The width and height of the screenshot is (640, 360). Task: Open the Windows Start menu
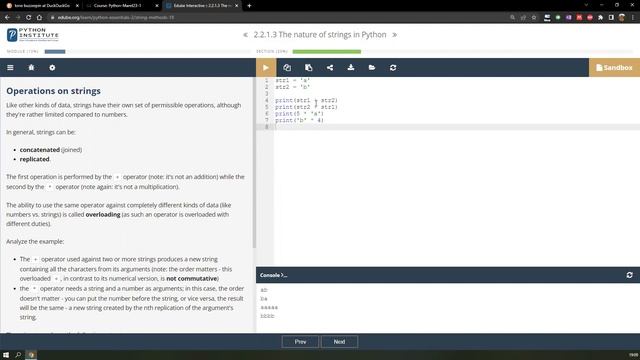[x=6, y=355]
